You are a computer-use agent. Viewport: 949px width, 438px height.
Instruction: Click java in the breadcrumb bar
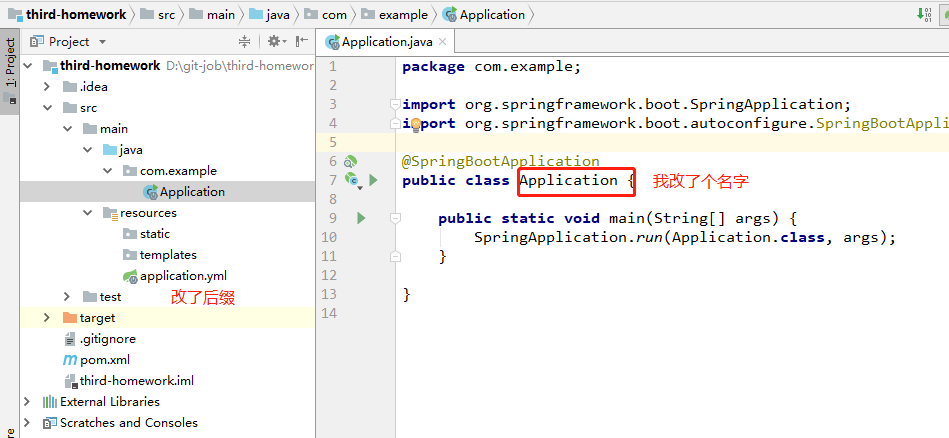(x=278, y=15)
